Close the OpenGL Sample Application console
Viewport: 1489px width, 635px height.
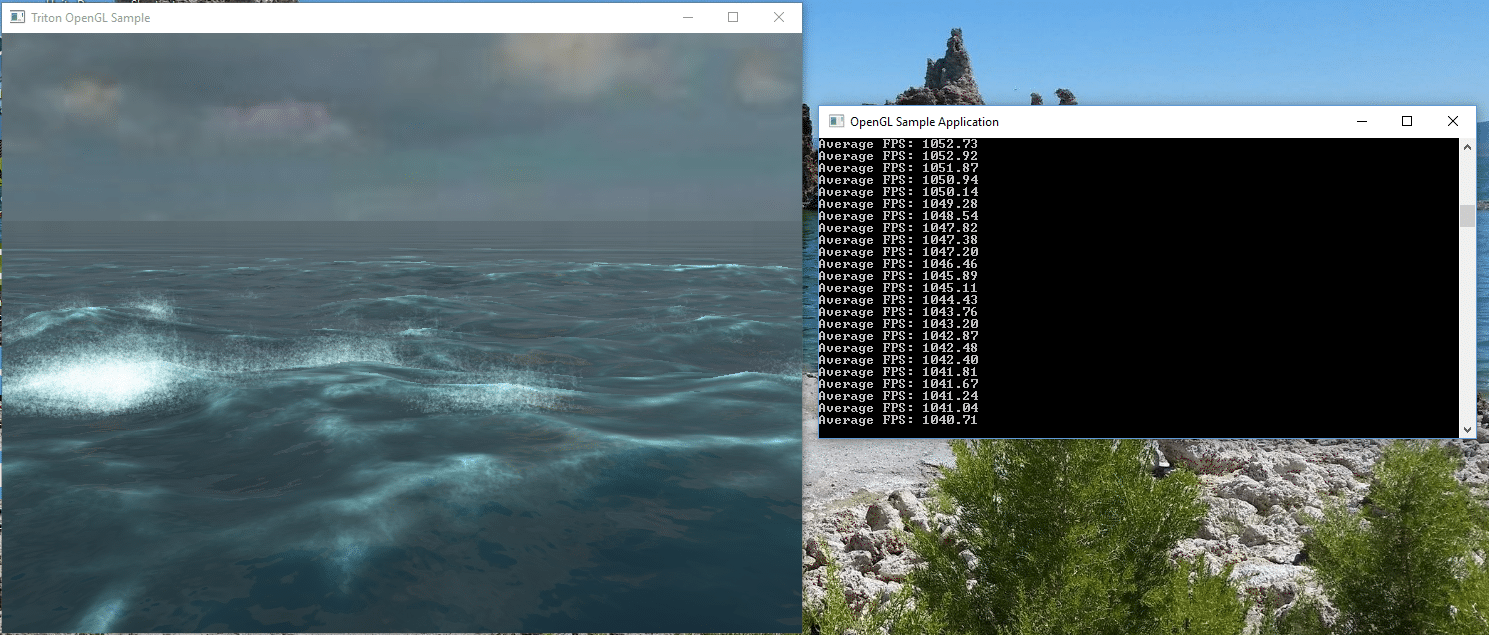(1453, 121)
